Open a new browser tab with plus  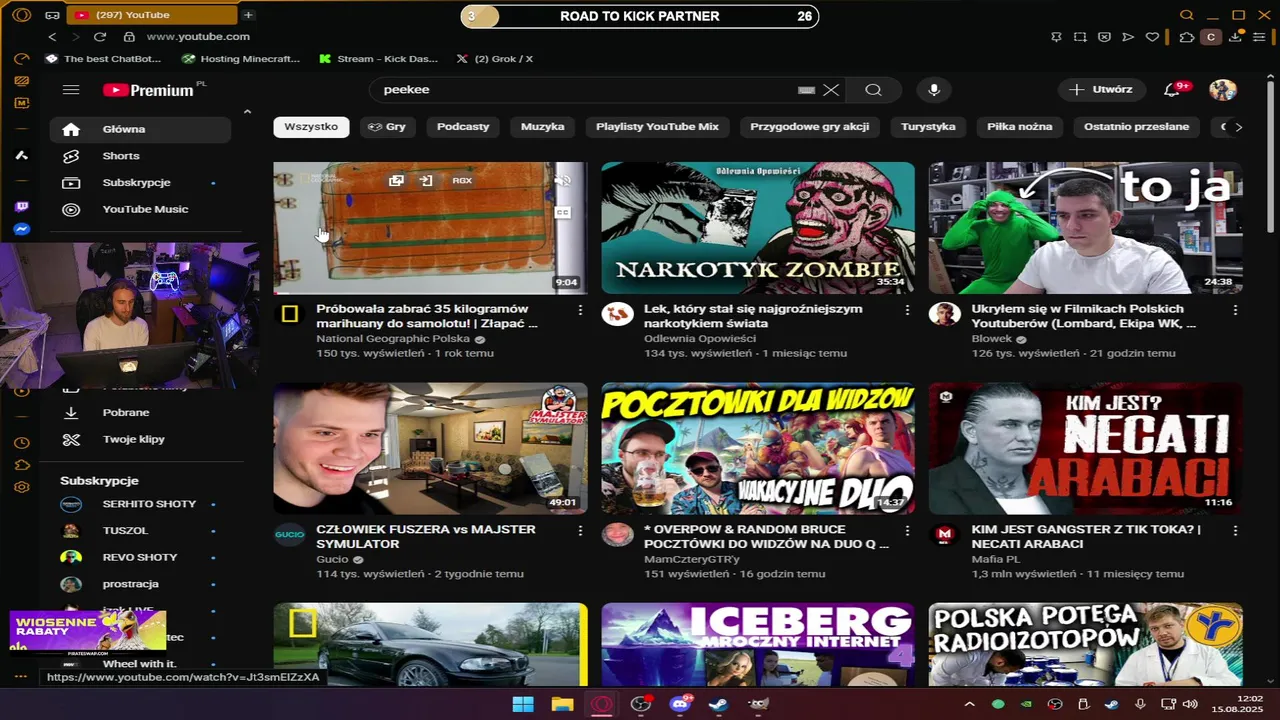coord(248,15)
